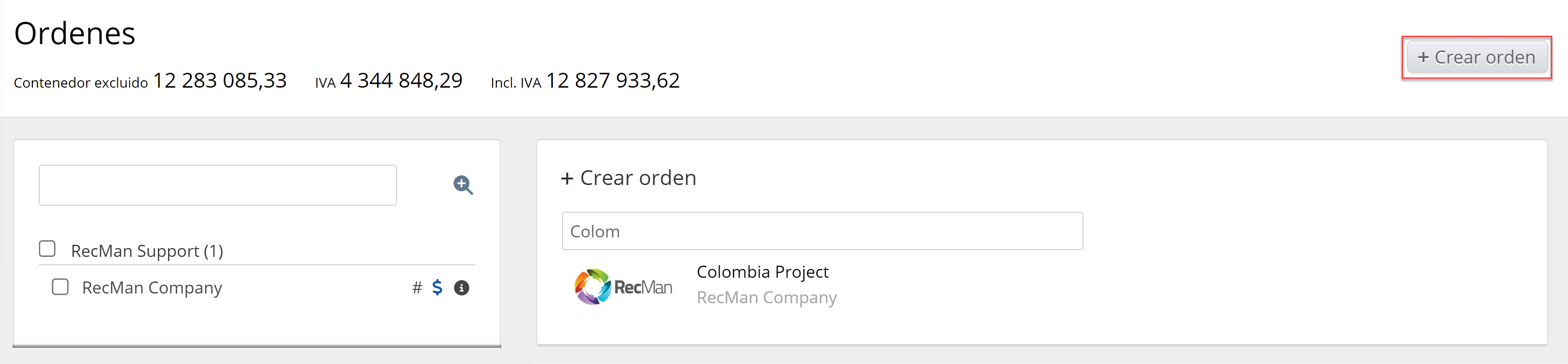Screen dimensions: 1568x364
Task: Click RecMan Company under Colombia Project
Action: (x=766, y=297)
